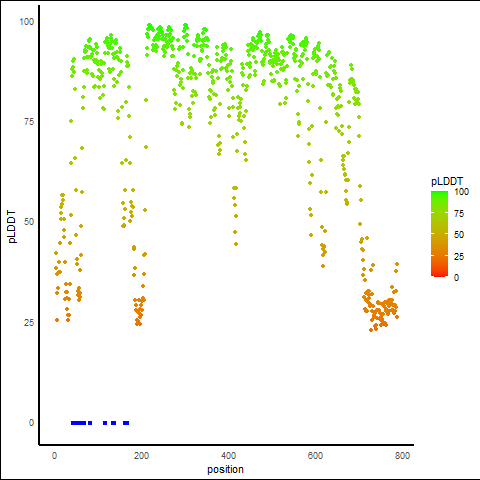Click legend label 0
The height and width of the screenshot is (480, 480).
point(456,278)
